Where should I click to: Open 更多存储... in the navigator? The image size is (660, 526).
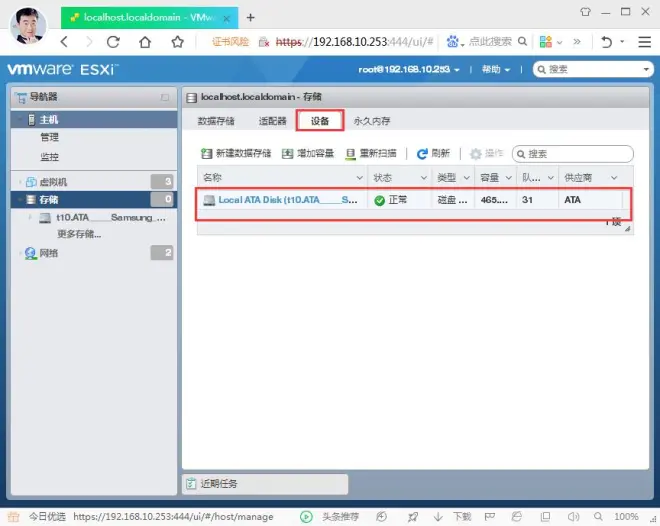(x=79, y=234)
